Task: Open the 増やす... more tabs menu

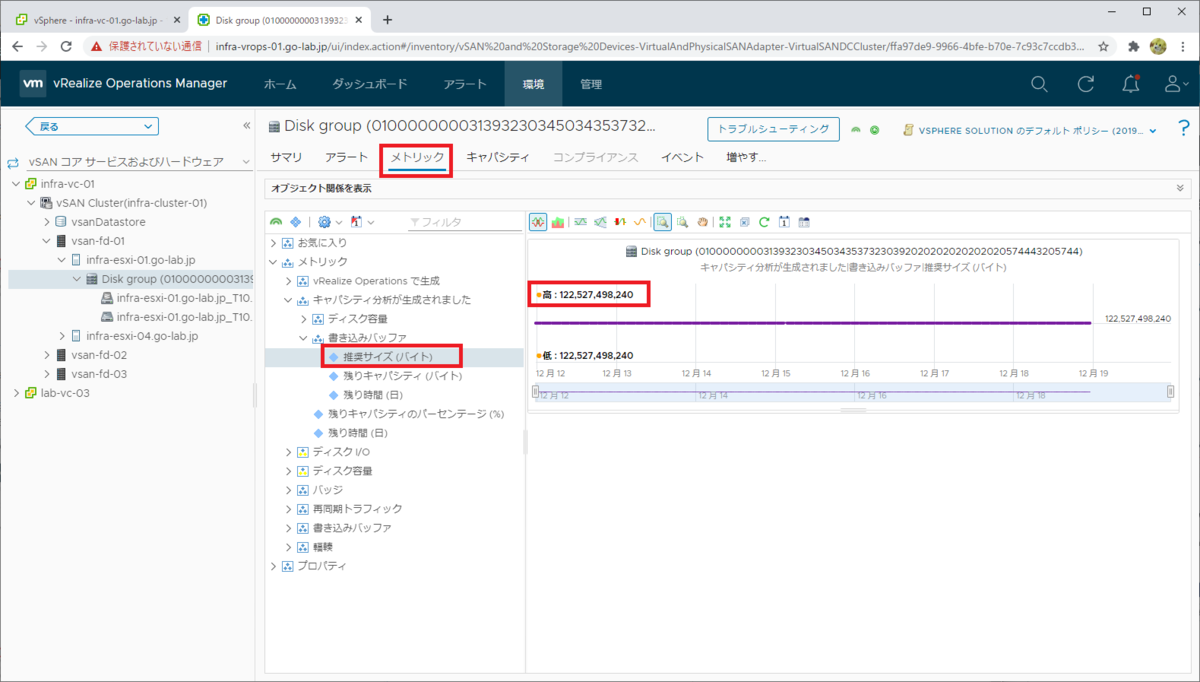Action: tap(746, 157)
